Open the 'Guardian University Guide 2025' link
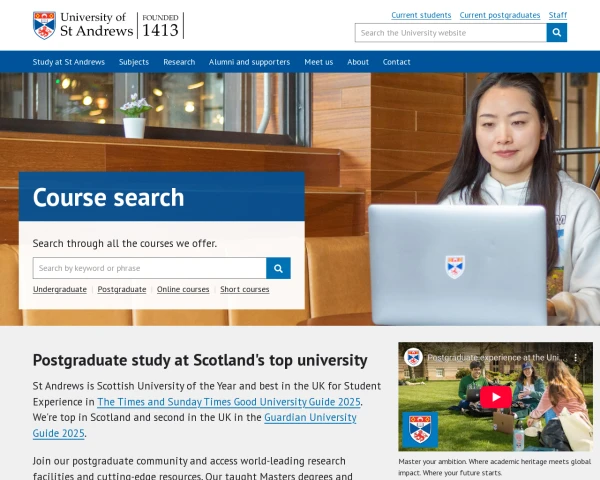 [x=310, y=417]
